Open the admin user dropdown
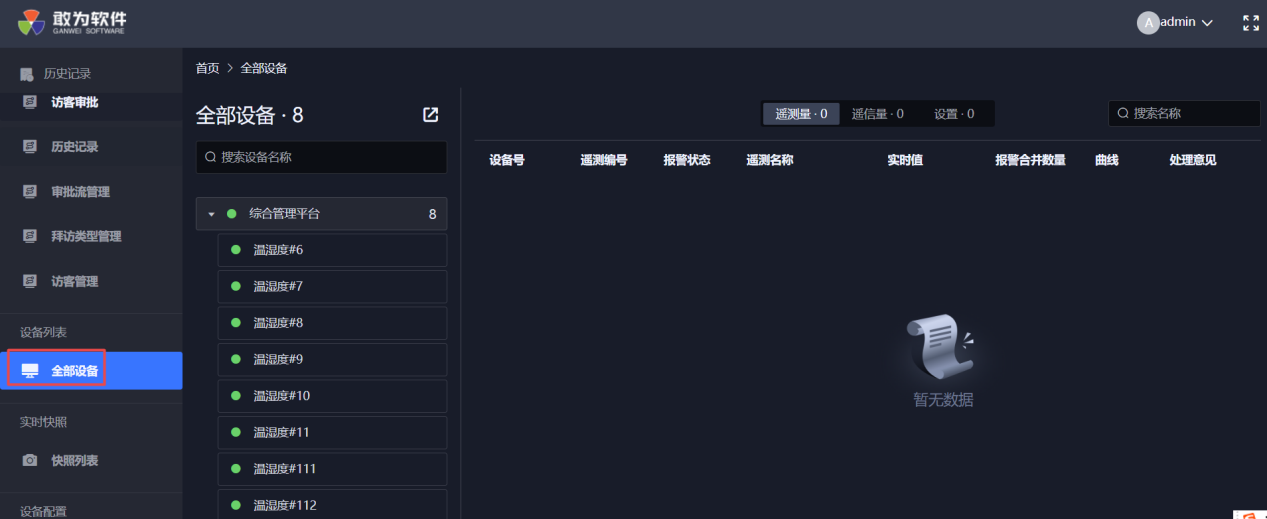Screen dimensions: 1267x519 click(x=1176, y=22)
